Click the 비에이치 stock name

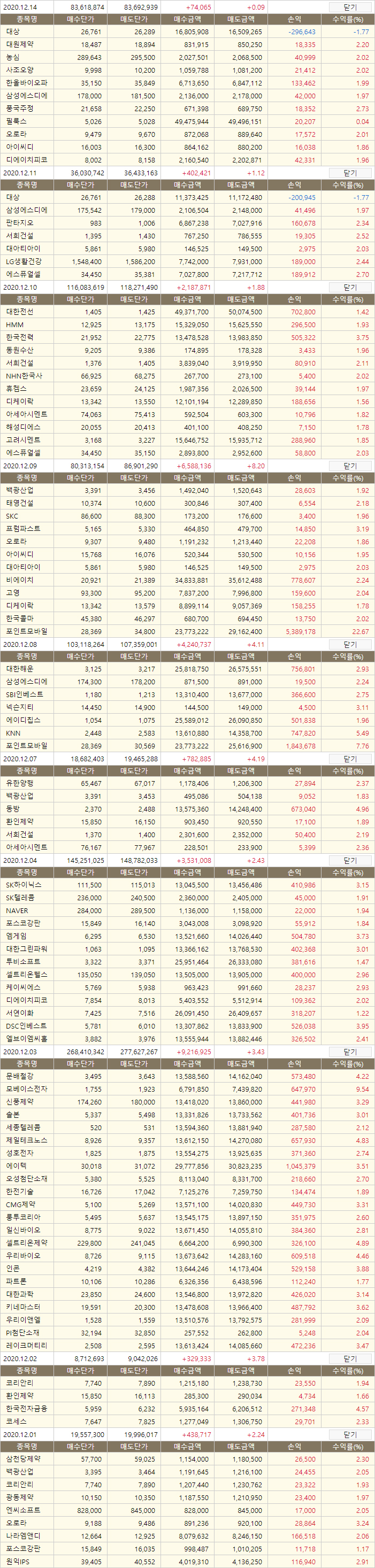[20, 580]
